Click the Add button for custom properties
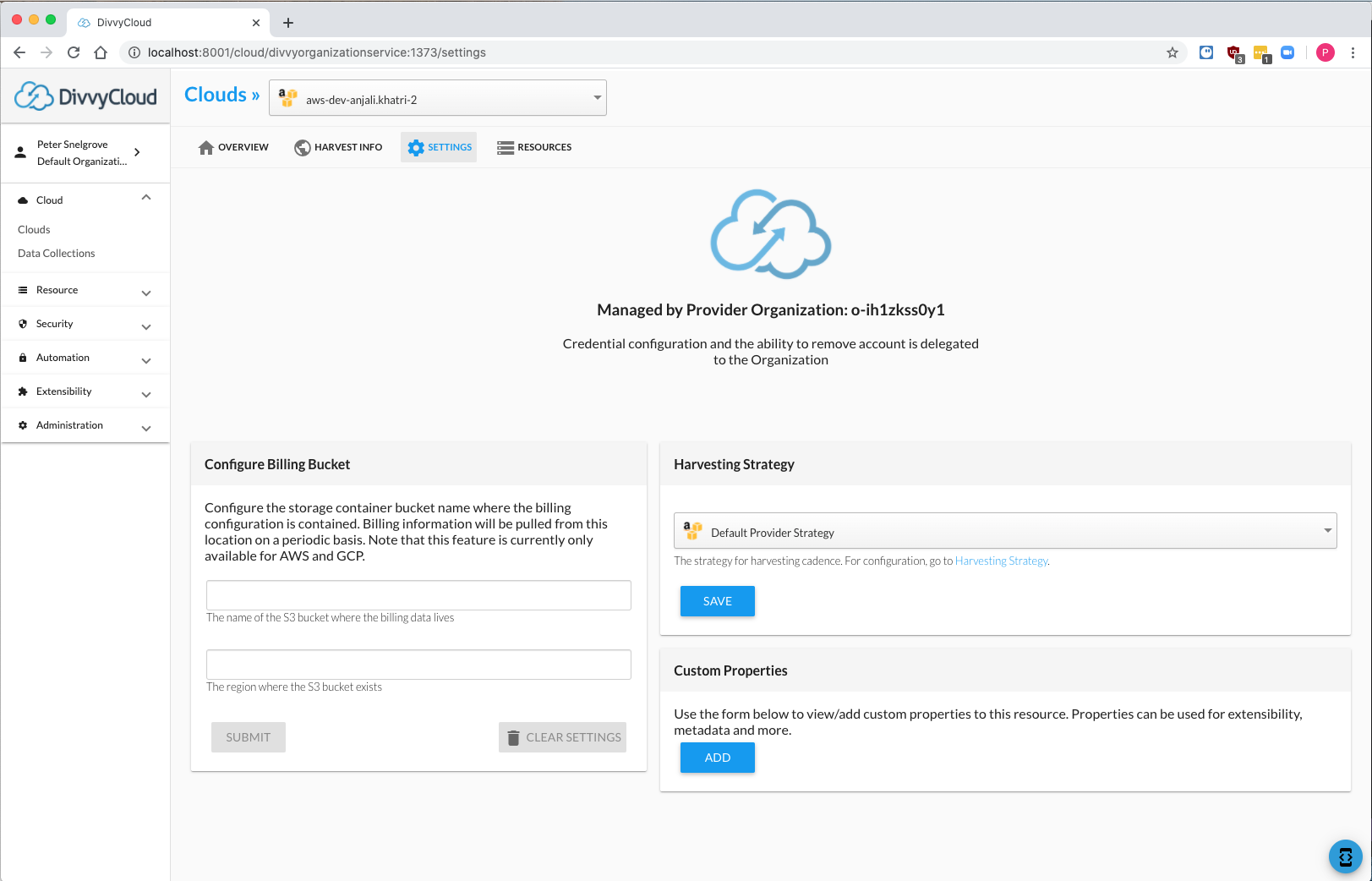The width and height of the screenshot is (1372, 881). pyautogui.click(x=718, y=758)
